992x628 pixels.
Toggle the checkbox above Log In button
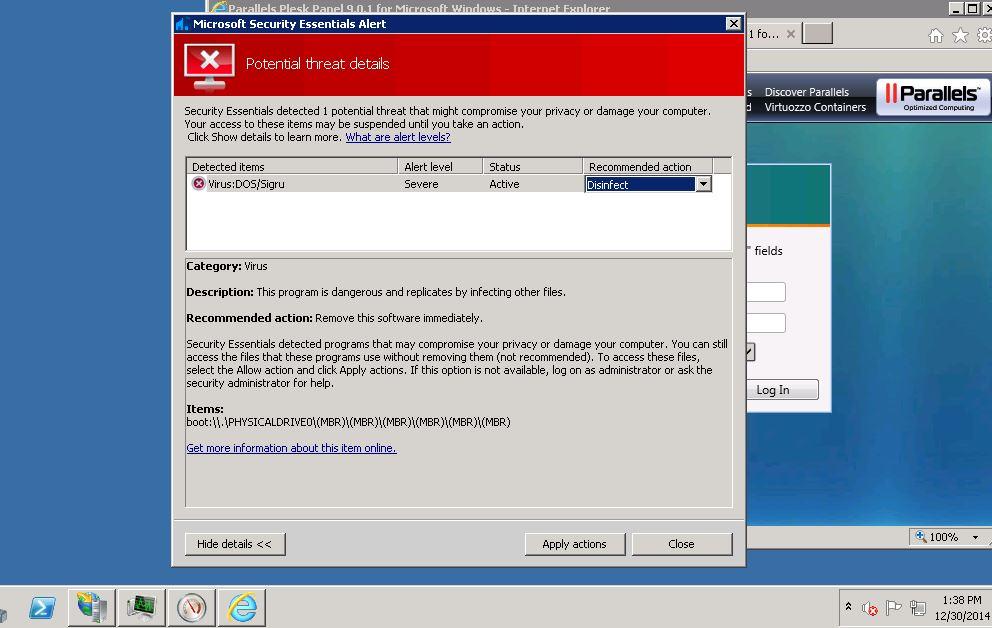click(x=750, y=352)
